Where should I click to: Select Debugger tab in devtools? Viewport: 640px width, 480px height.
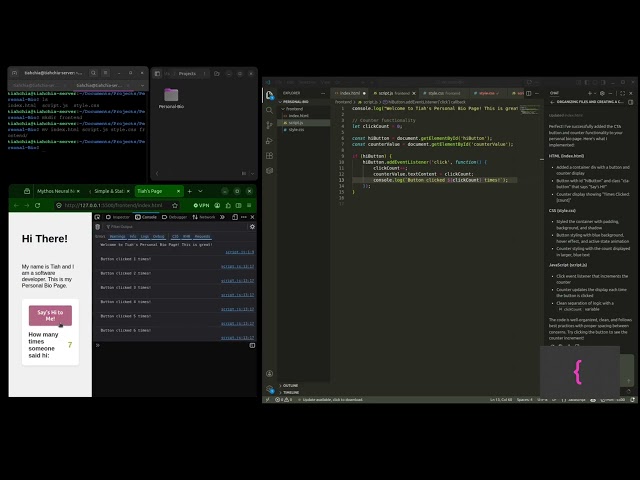[x=175, y=217]
